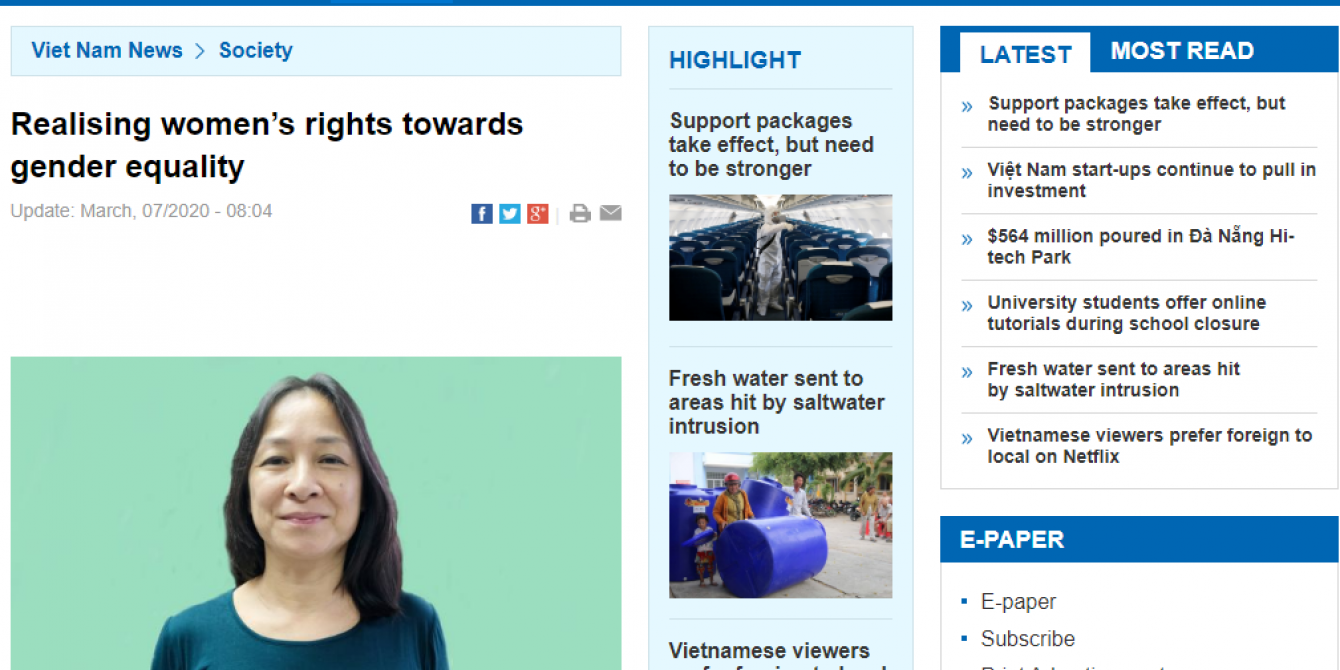Read 'Việt Nam start-ups continue to pull in investment'
The width and height of the screenshot is (1340, 670).
[1151, 180]
